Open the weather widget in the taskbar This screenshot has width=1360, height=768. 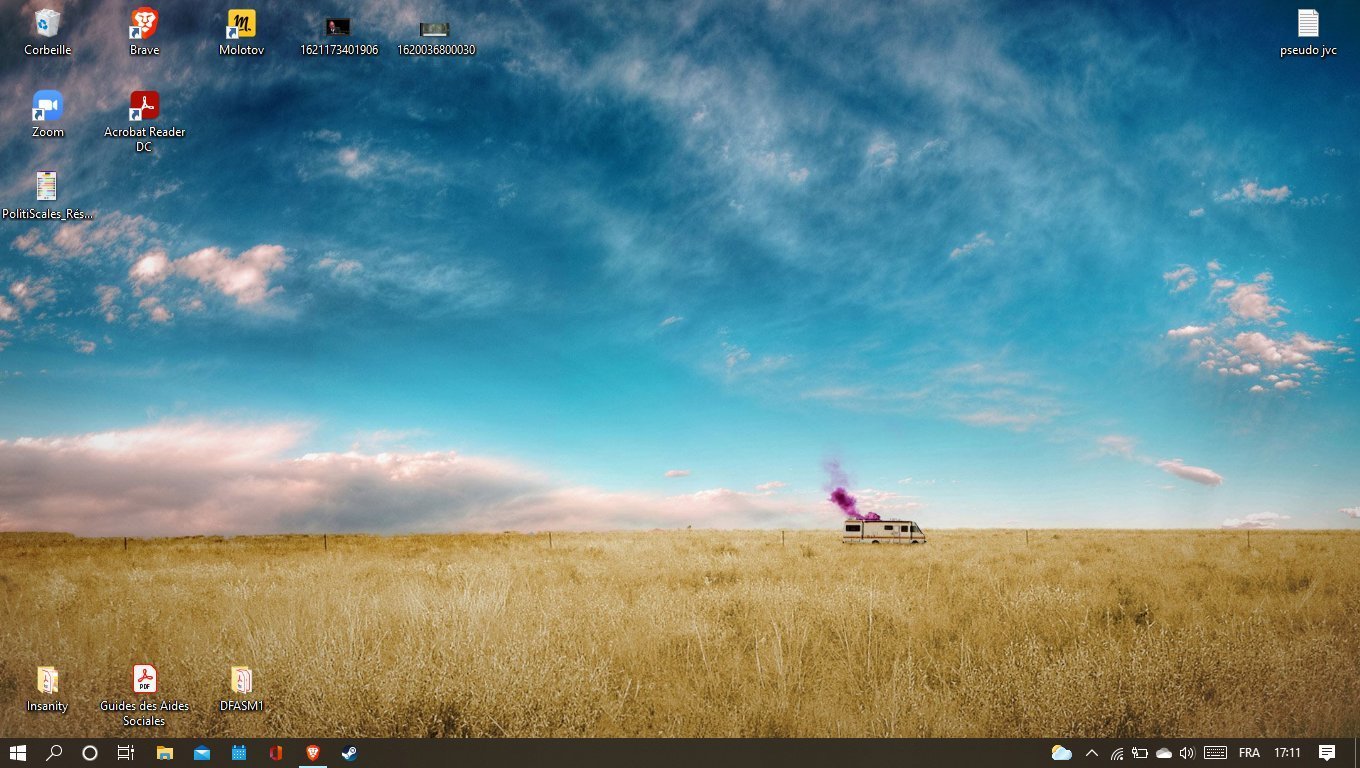coord(1061,753)
